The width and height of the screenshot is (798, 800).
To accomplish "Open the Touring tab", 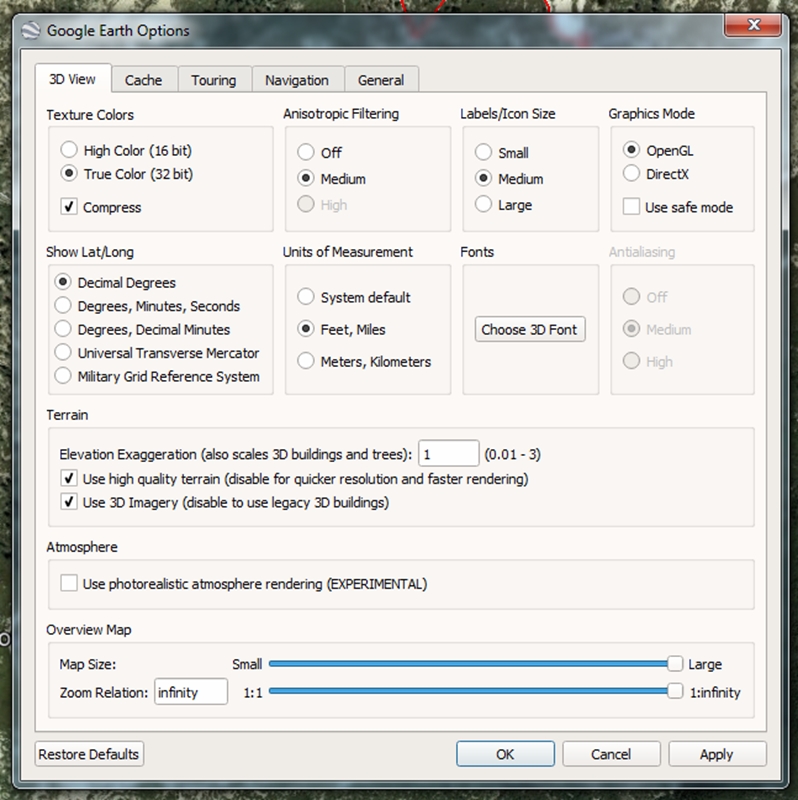I will click(x=213, y=80).
